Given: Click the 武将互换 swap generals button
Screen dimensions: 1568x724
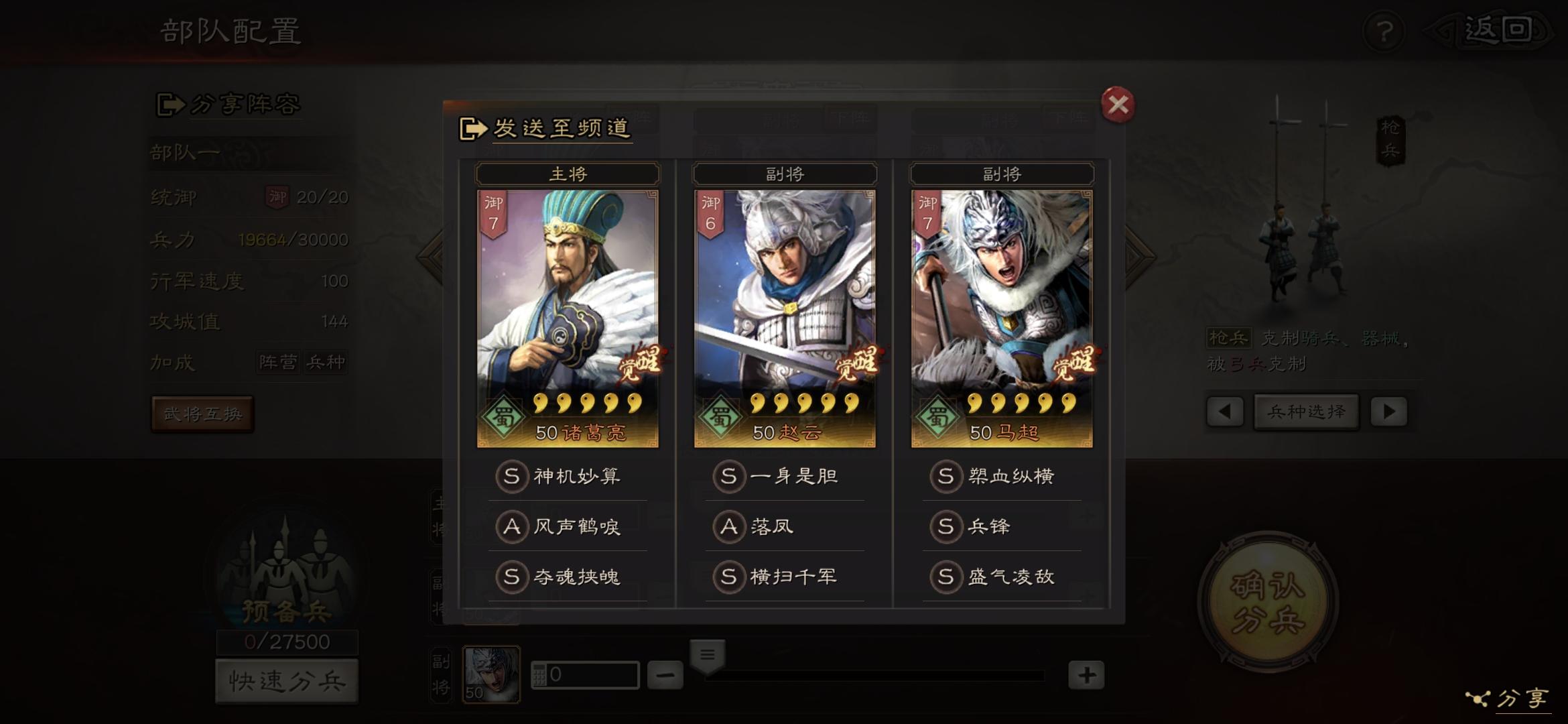Looking at the screenshot, I should click(x=202, y=414).
